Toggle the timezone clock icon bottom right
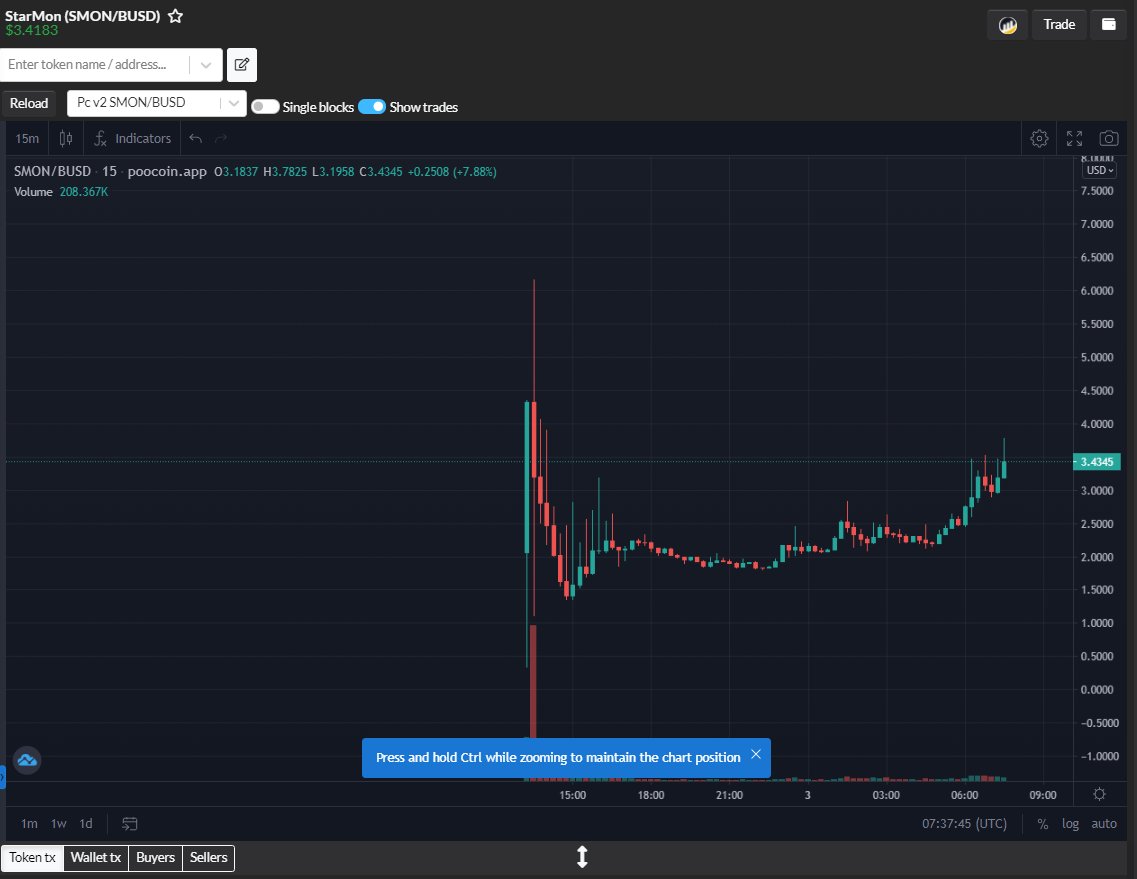Screen dimensions: 1137x879 click(x=1099, y=793)
